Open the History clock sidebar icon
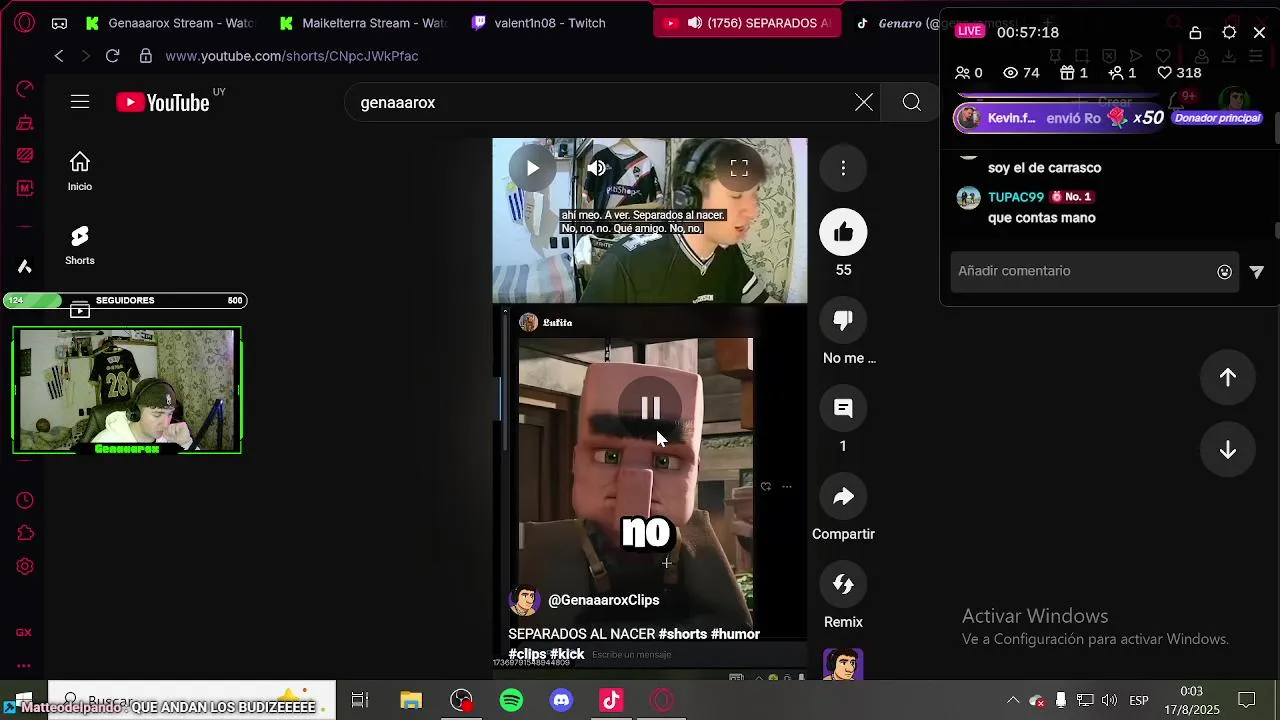 point(25,500)
